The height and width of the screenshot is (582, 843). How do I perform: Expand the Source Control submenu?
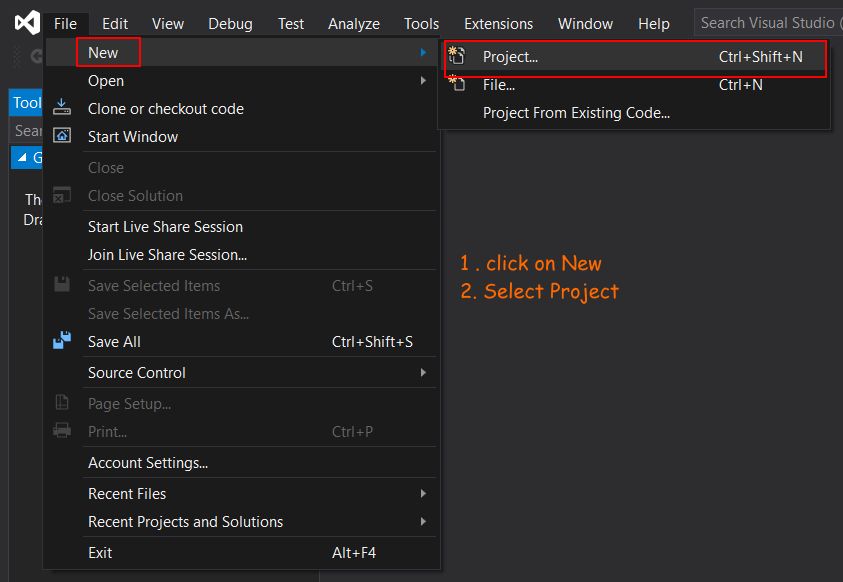pyautogui.click(x=423, y=372)
